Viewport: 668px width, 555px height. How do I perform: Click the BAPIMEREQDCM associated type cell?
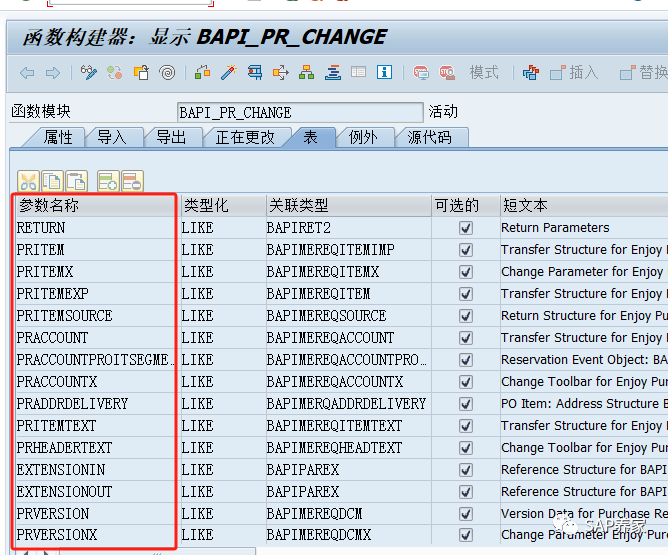point(348,514)
